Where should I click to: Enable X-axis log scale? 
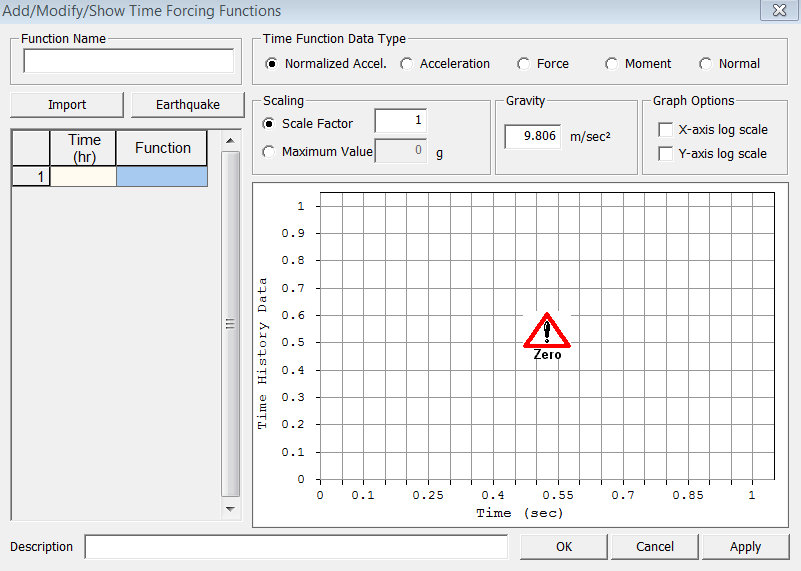coord(666,130)
